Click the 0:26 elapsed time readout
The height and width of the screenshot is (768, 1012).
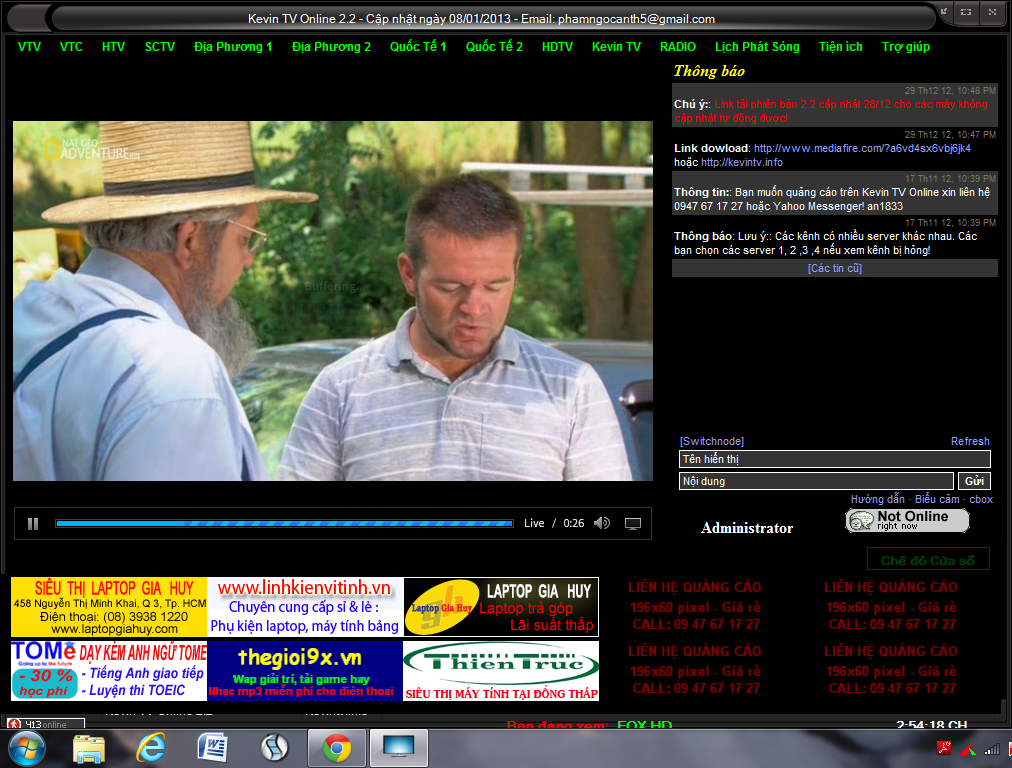click(x=574, y=523)
